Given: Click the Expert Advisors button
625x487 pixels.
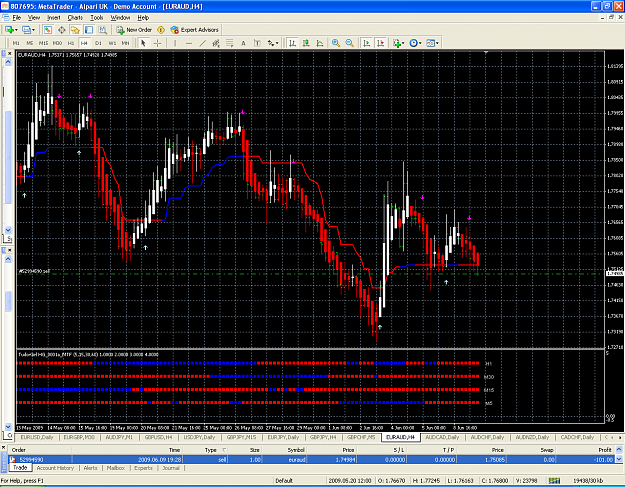Looking at the screenshot, I should coord(195,30).
